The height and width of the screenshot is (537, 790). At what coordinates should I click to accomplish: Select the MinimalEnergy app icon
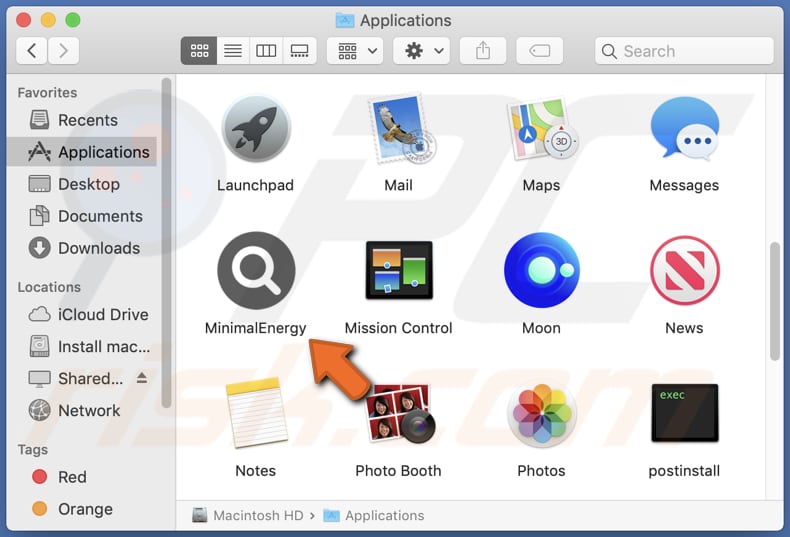[x=256, y=271]
